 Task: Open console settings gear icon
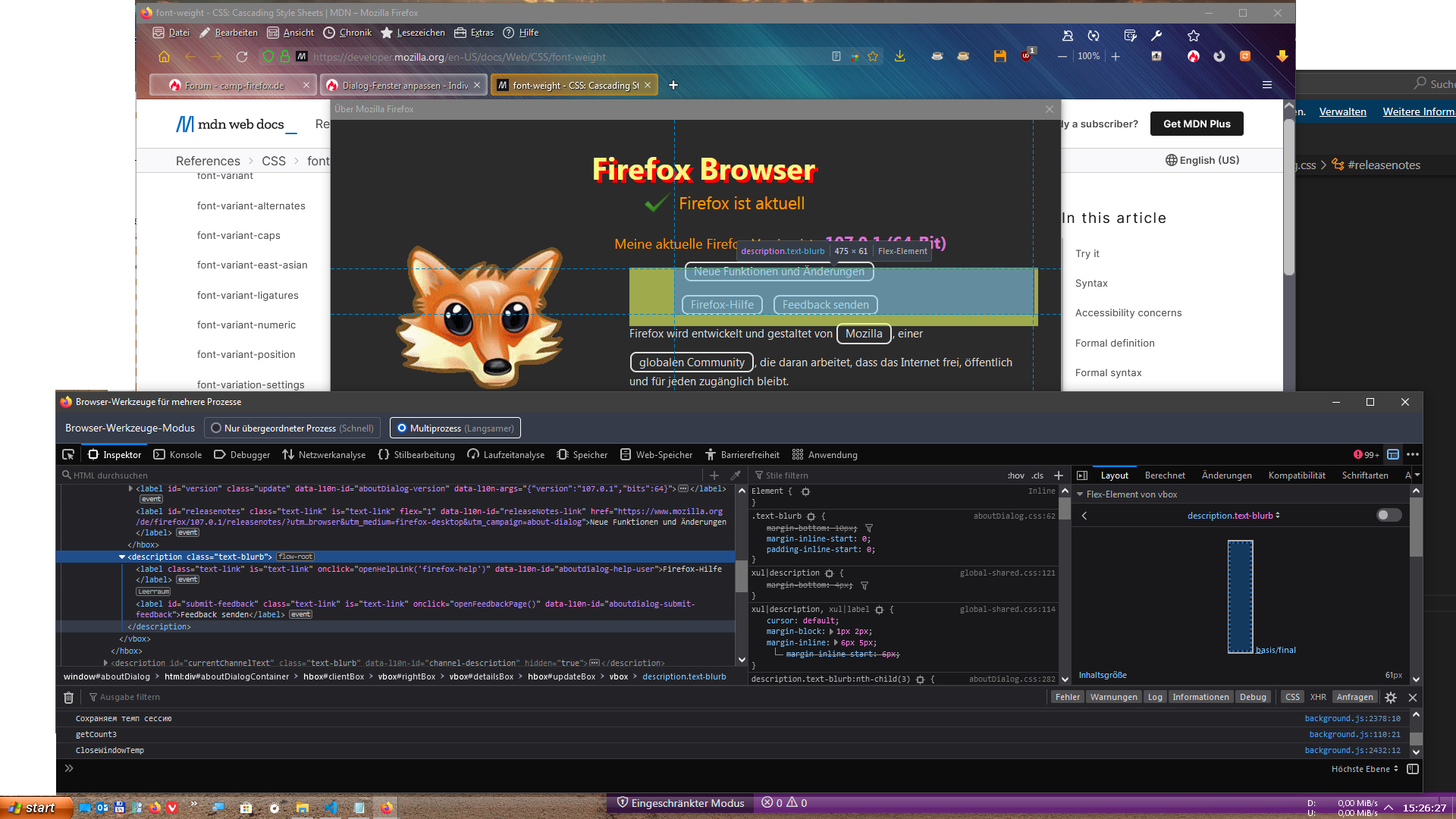point(1391,697)
